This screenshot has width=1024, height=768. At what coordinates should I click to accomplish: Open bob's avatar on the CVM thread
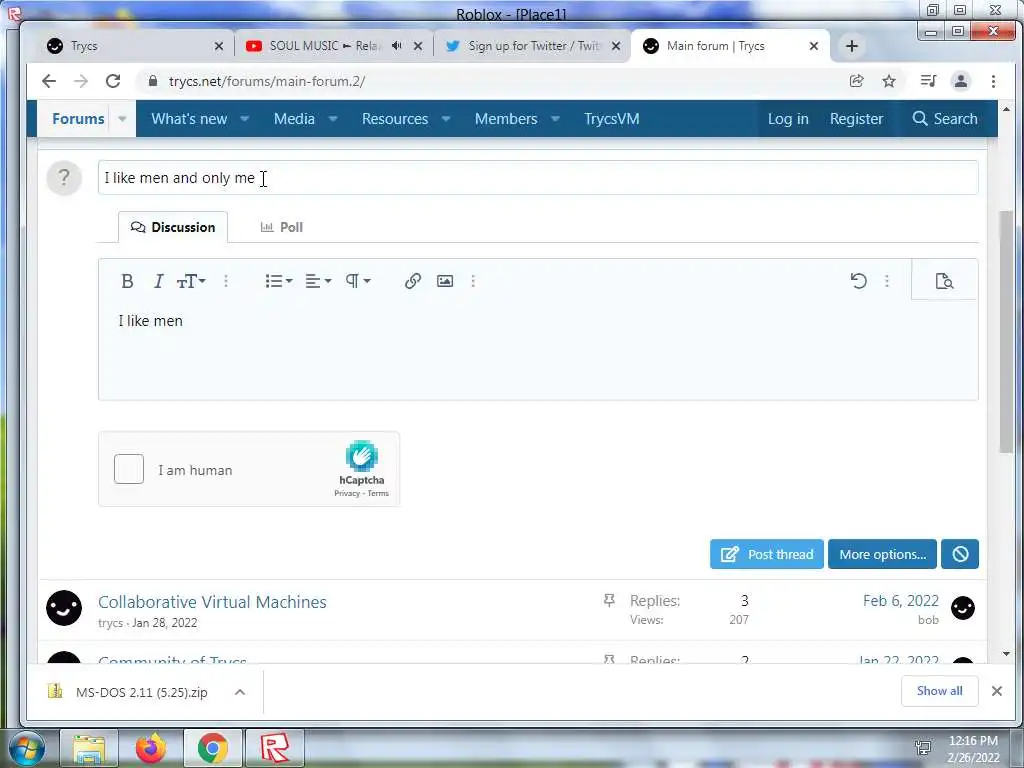963,608
